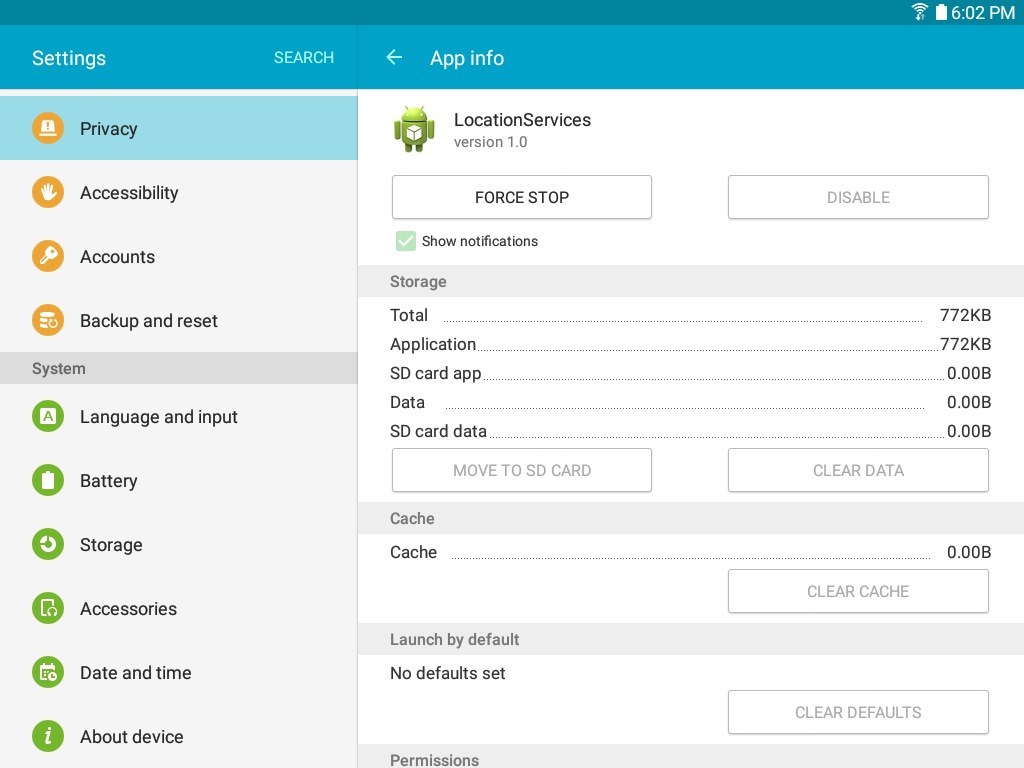Click SEARCH in the Settings header

pos(304,57)
